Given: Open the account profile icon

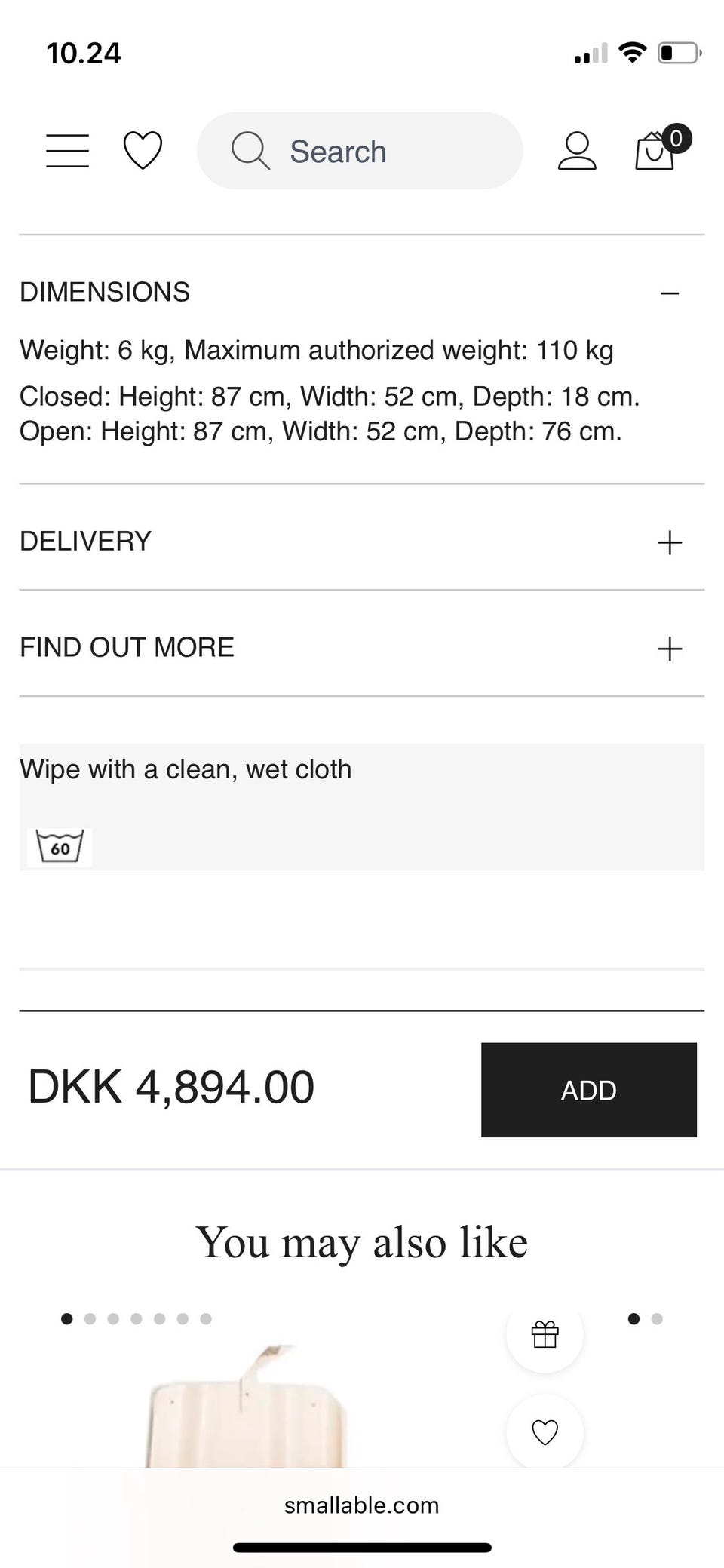Looking at the screenshot, I should coord(577,151).
